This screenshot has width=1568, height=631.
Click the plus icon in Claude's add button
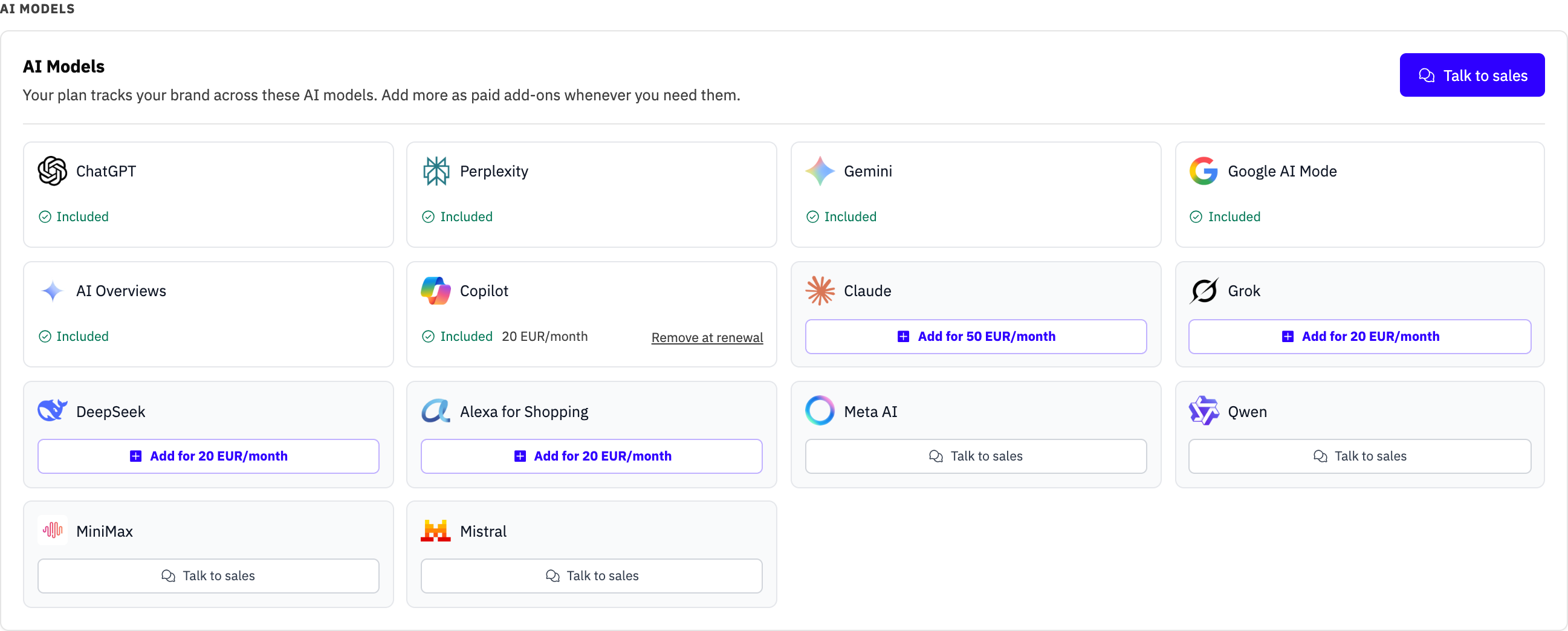tap(903, 337)
